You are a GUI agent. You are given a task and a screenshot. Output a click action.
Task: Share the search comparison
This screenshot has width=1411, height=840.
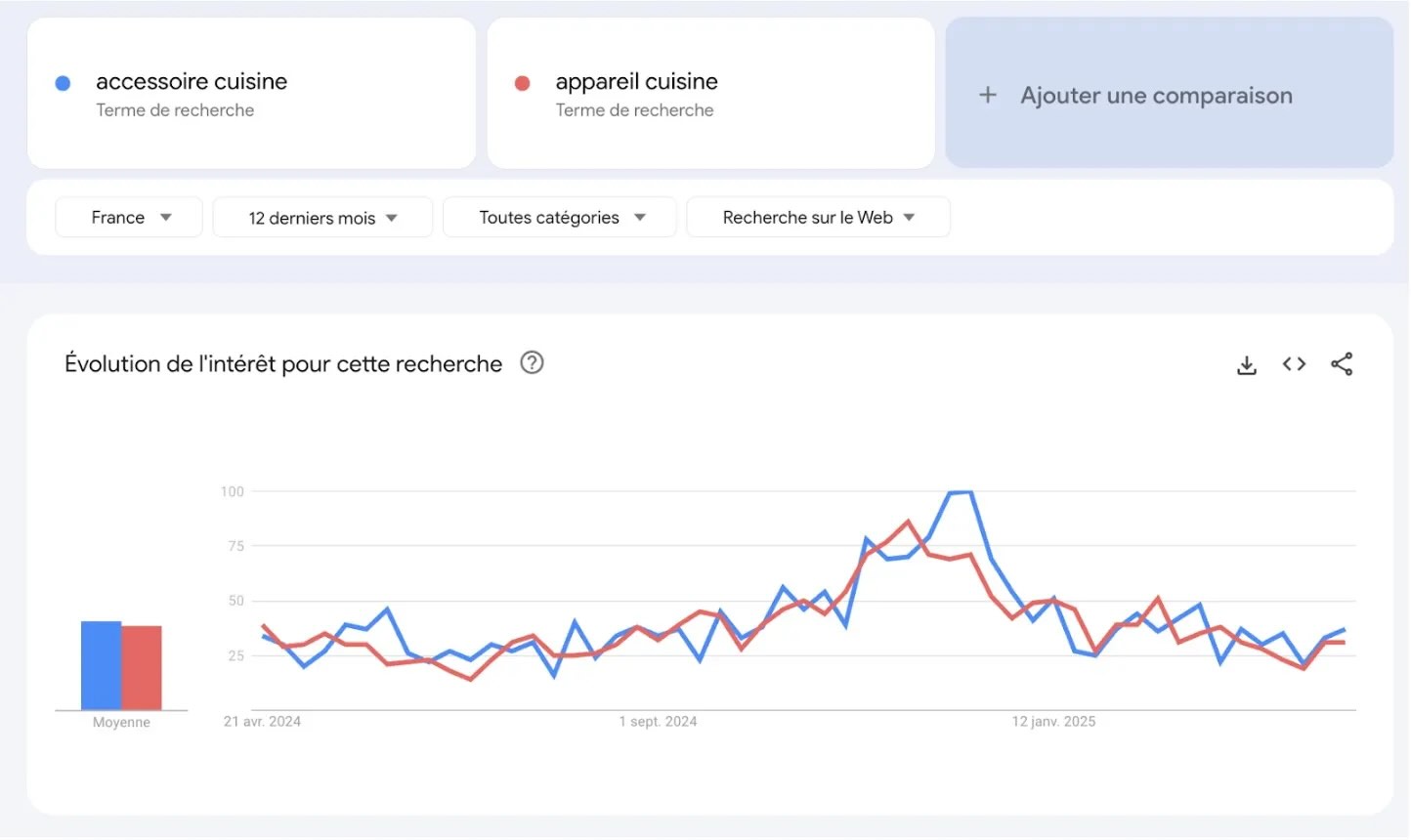pos(1342,363)
